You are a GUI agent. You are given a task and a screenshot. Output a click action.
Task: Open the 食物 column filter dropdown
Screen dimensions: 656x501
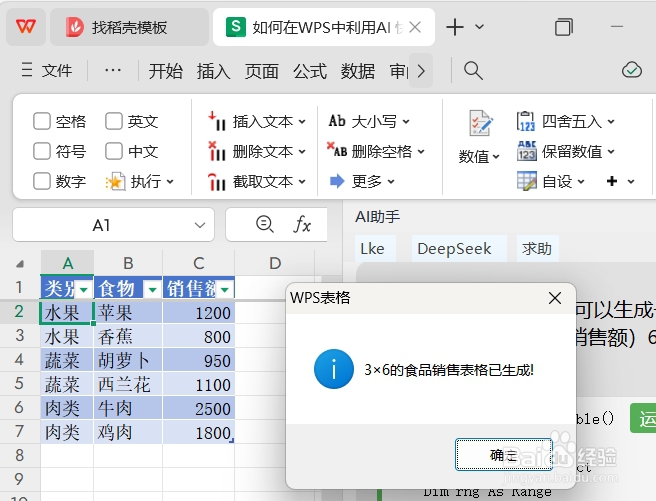[152, 289]
